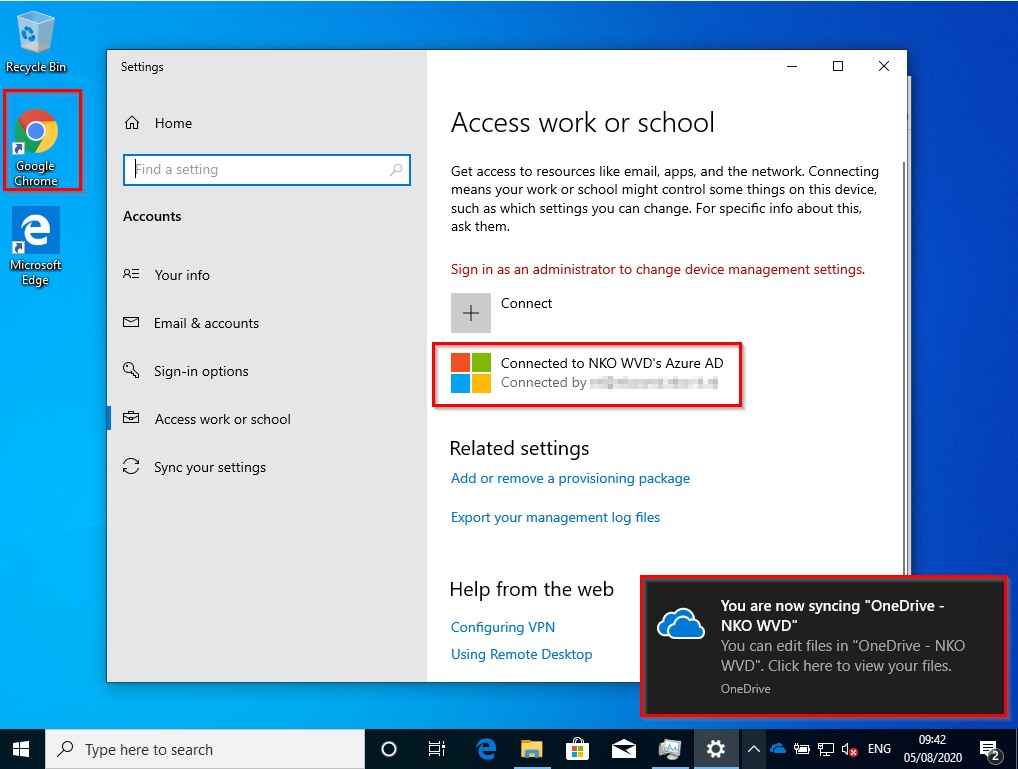The height and width of the screenshot is (769, 1018).
Task: Open Add or remove a provisioning package
Action: coord(570,478)
